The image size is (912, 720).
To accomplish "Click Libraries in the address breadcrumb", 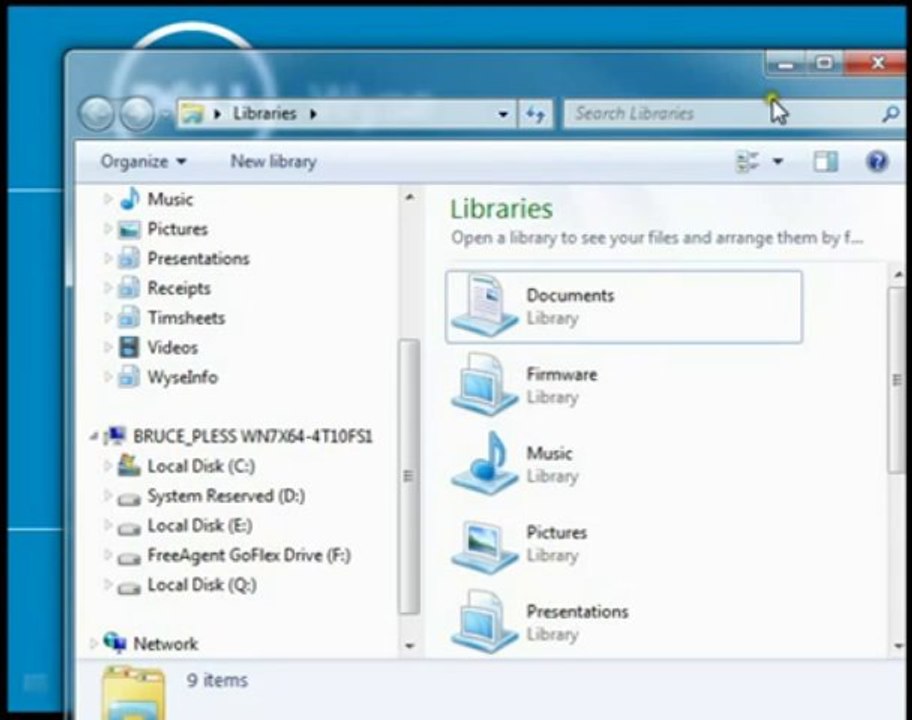I will 265,113.
